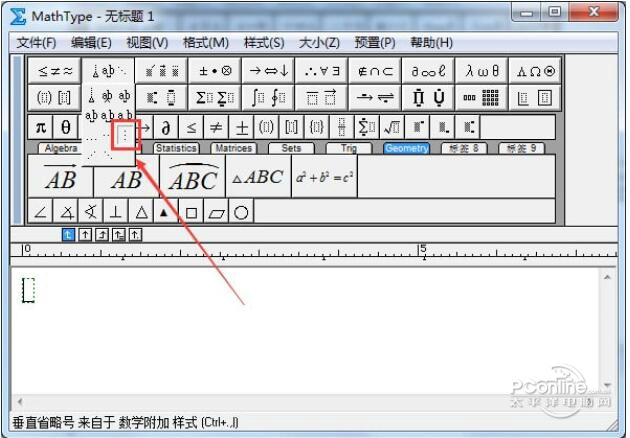Open the embellishments palette
Image resolution: width=630 pixels, height=438 pixels.
[x=161, y=71]
